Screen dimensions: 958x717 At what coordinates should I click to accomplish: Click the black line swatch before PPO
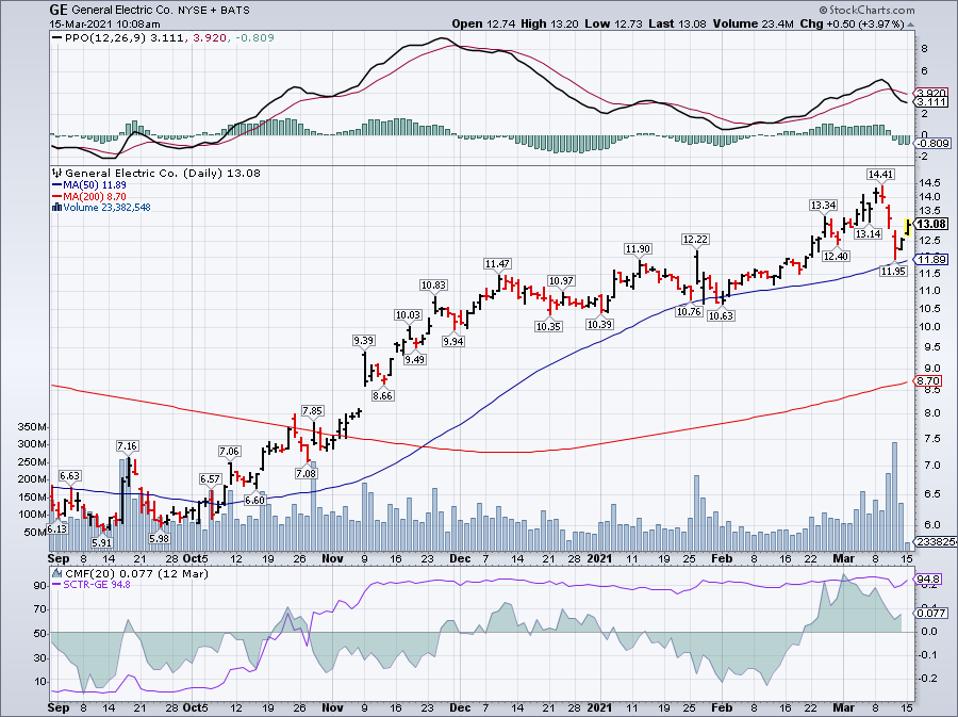click(57, 38)
